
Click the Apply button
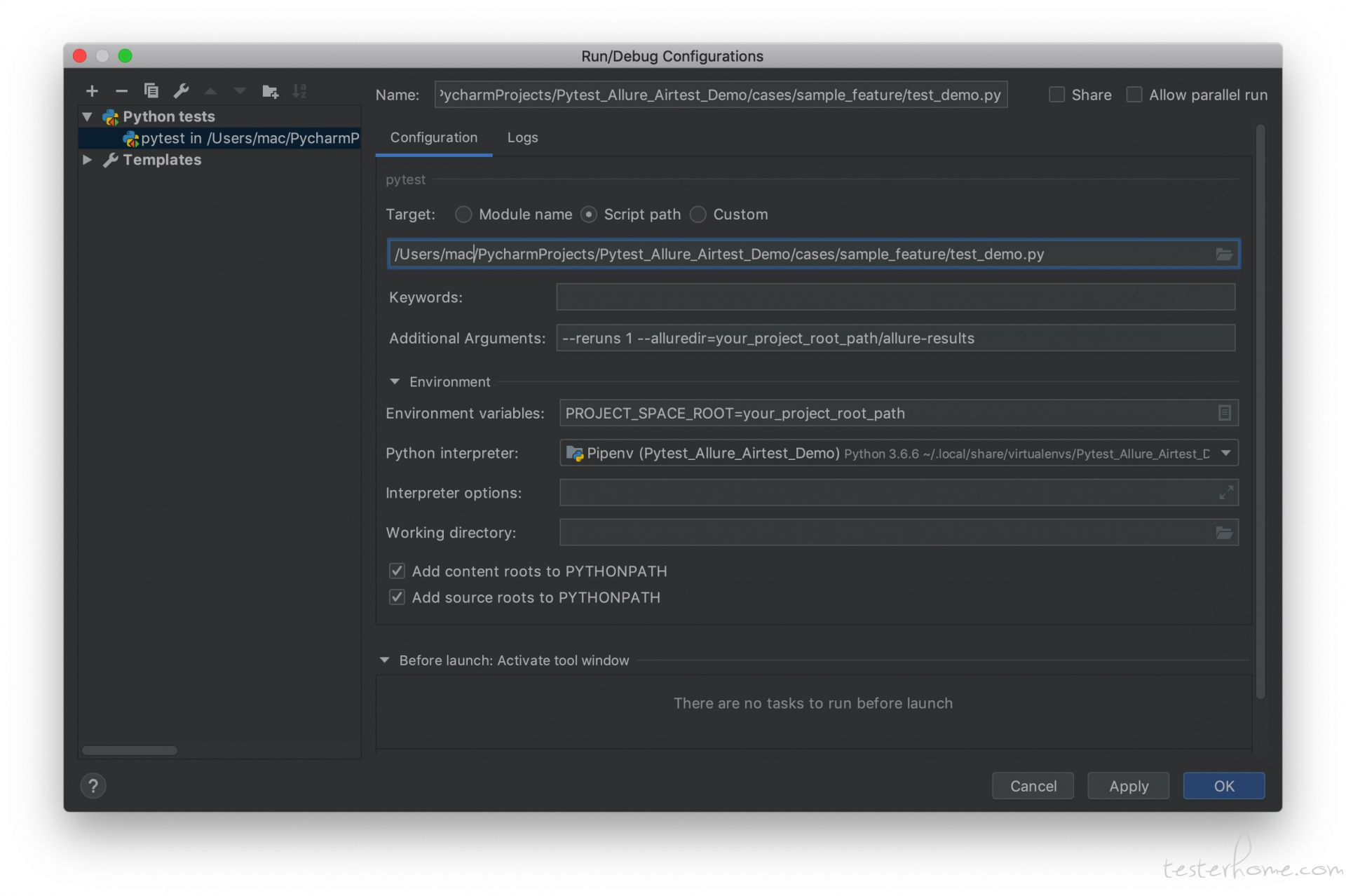[1128, 786]
